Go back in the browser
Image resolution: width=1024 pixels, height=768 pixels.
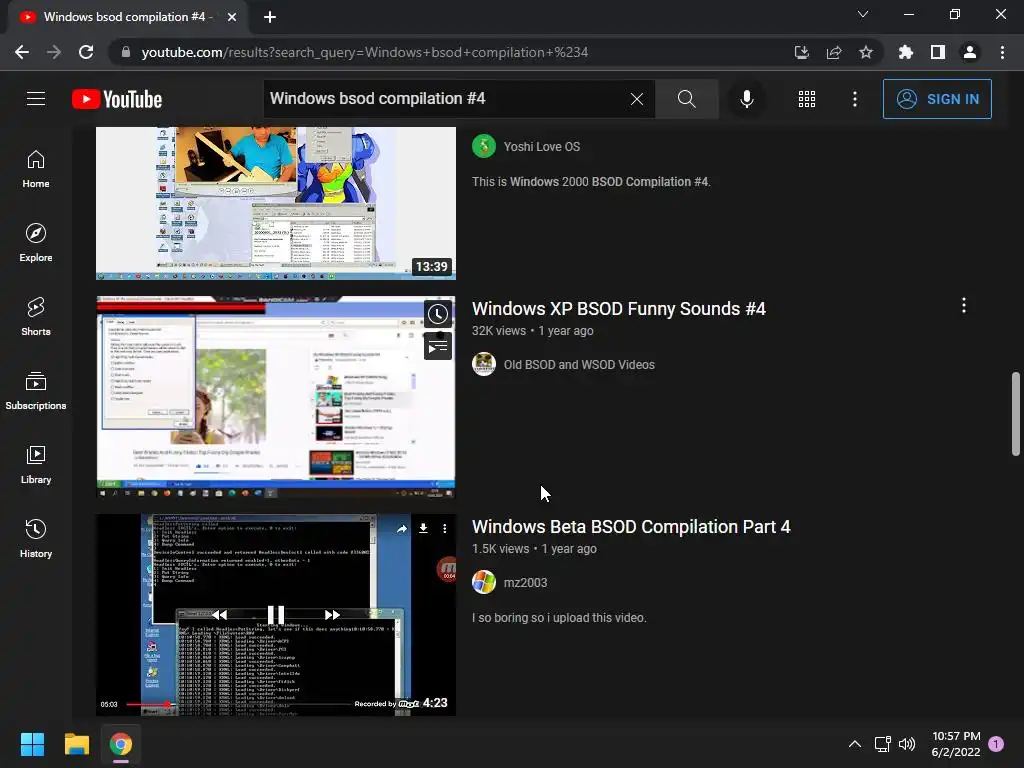[x=22, y=52]
